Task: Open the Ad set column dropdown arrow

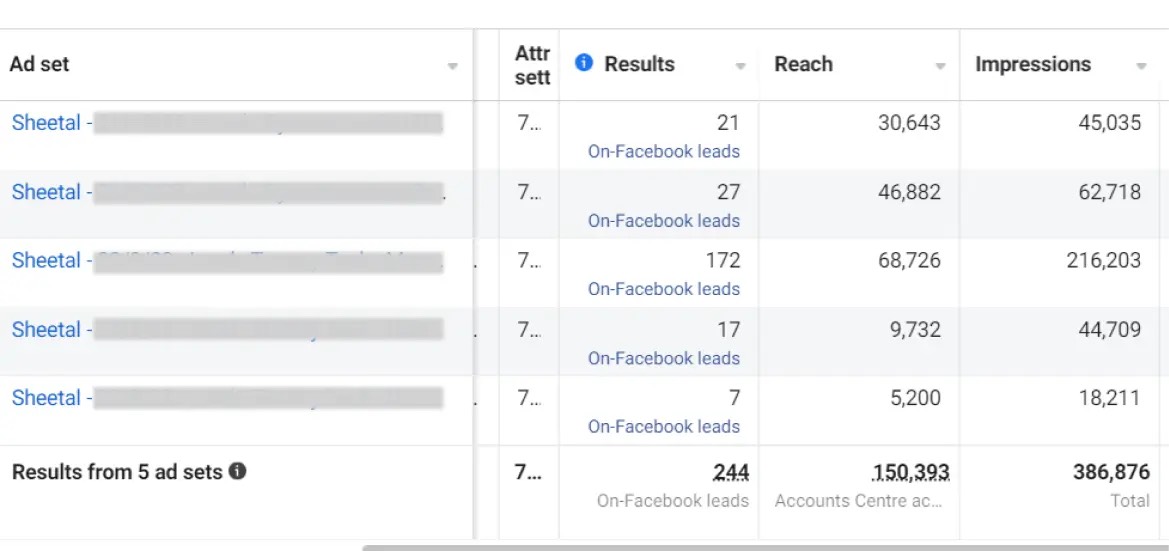Action: coord(452,66)
